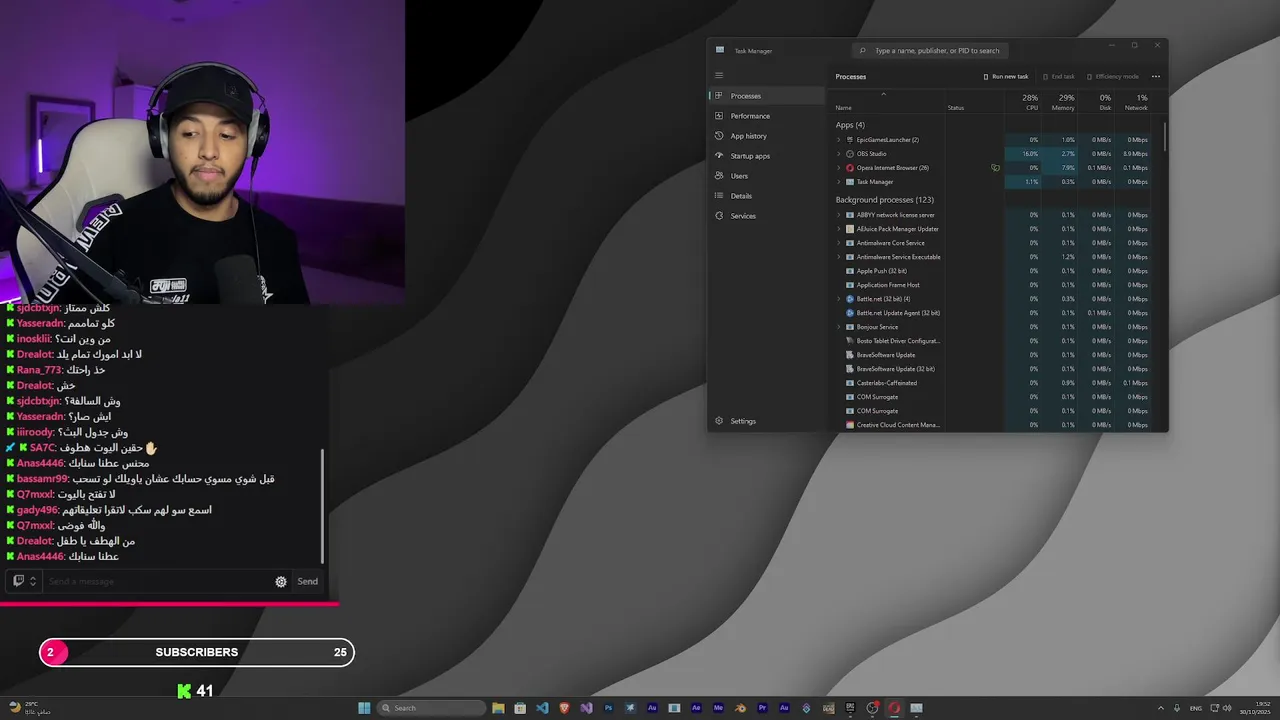Expand AEJuice Pack Manager Updater row
This screenshot has height=720, width=1280.
(839, 229)
